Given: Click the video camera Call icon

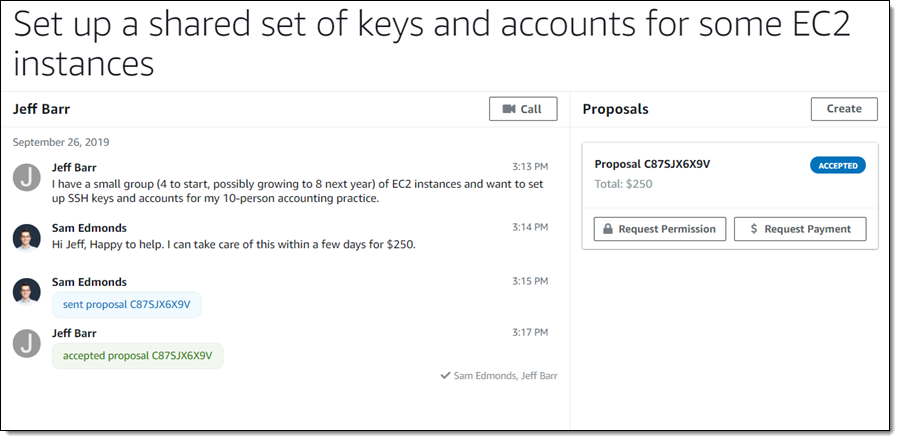Looking at the screenshot, I should pos(509,109).
